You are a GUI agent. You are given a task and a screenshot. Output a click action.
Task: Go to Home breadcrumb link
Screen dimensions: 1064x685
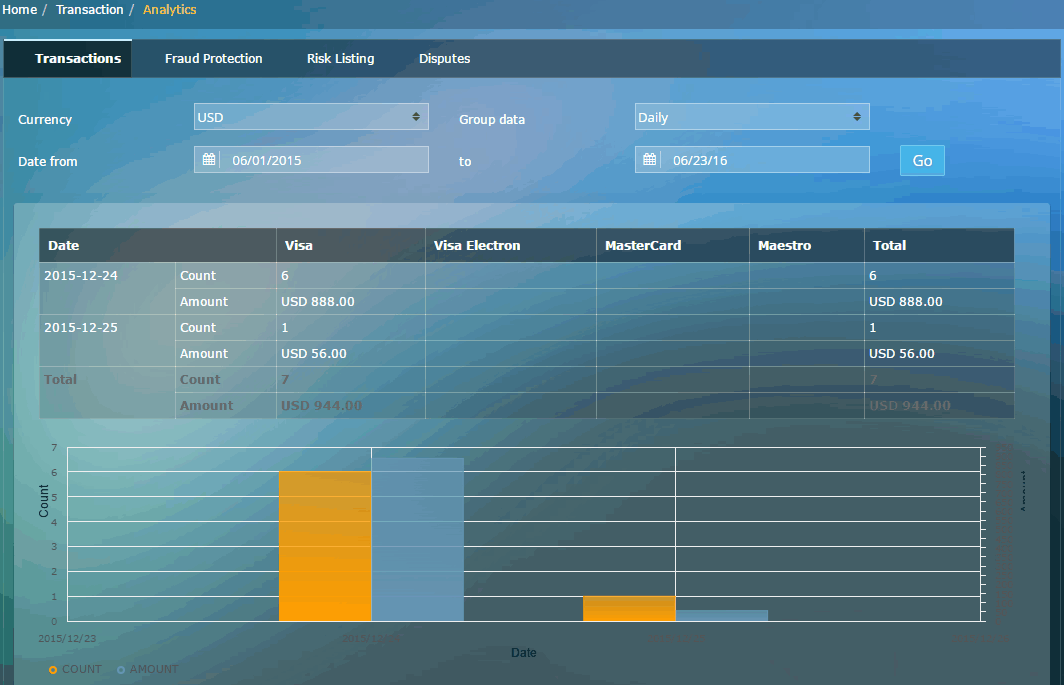pos(19,10)
